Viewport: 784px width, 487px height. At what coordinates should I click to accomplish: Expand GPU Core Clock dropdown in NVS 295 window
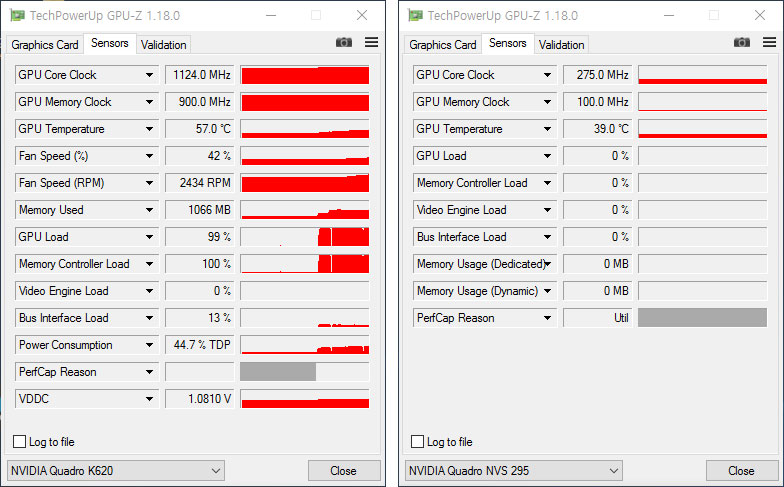(548, 75)
